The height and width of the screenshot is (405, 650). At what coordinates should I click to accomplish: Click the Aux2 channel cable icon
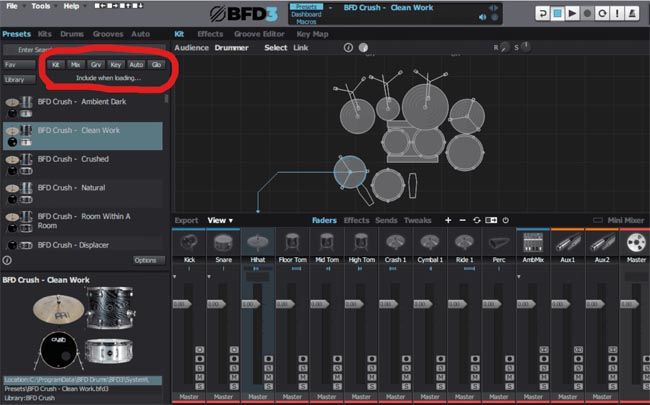pyautogui.click(x=602, y=243)
